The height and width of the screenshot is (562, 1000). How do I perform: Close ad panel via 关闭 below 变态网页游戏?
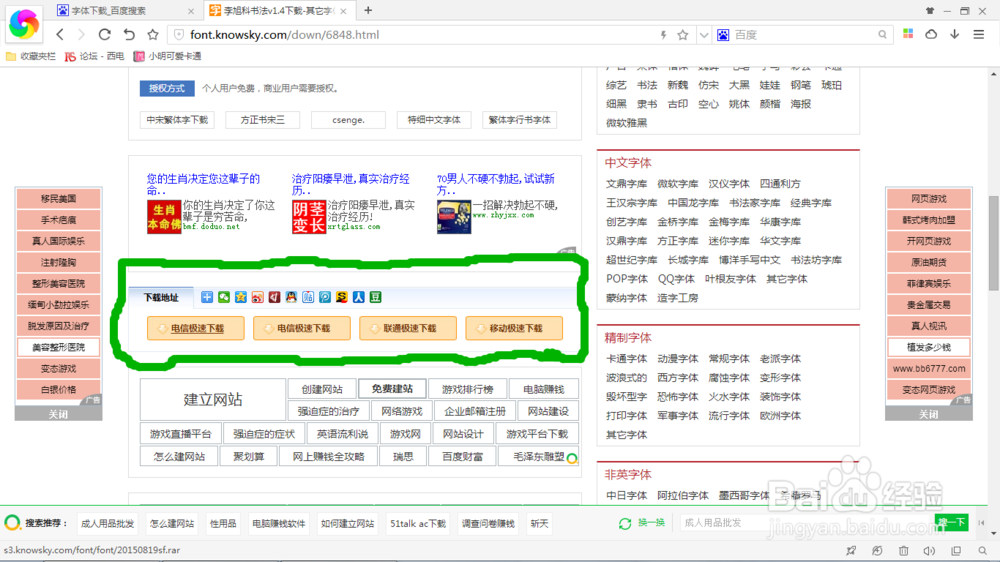929,414
